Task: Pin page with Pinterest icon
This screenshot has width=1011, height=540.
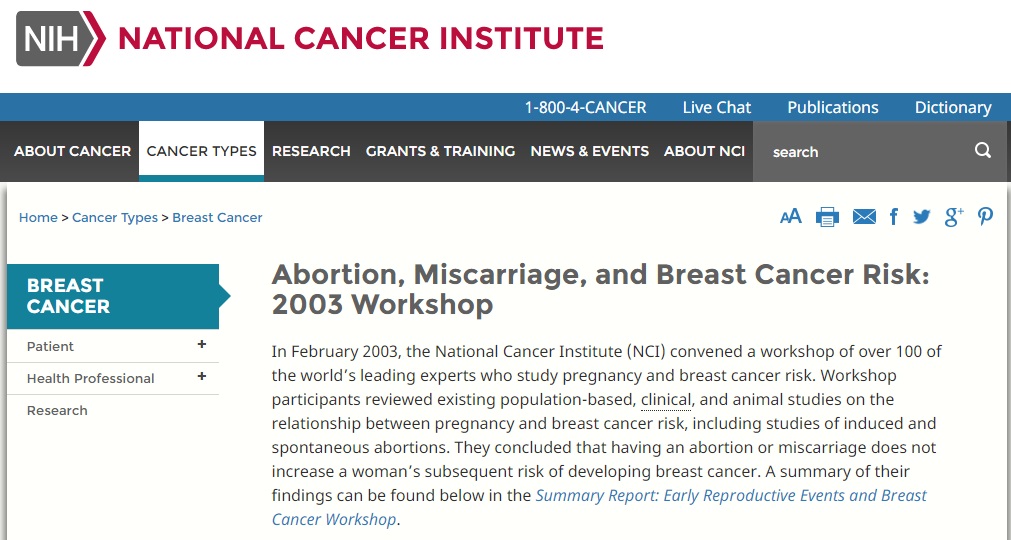Action: (985, 217)
